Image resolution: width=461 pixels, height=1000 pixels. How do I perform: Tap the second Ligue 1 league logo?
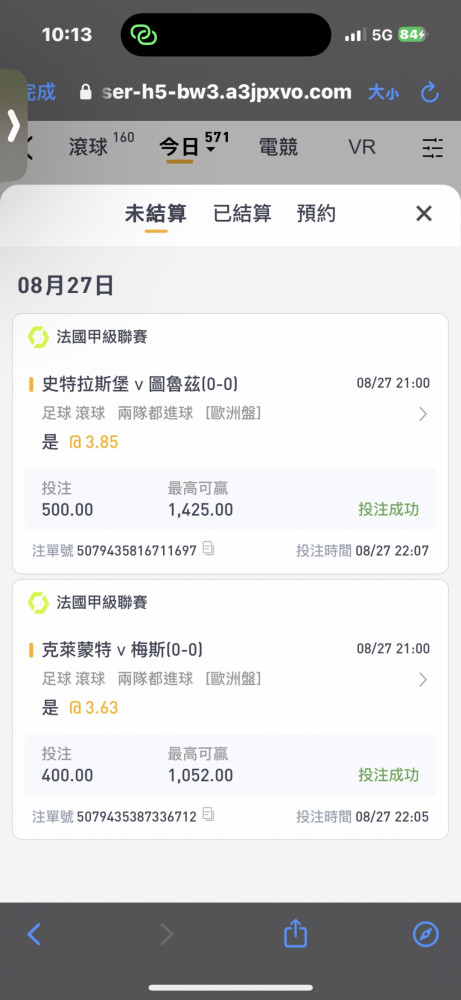38,603
